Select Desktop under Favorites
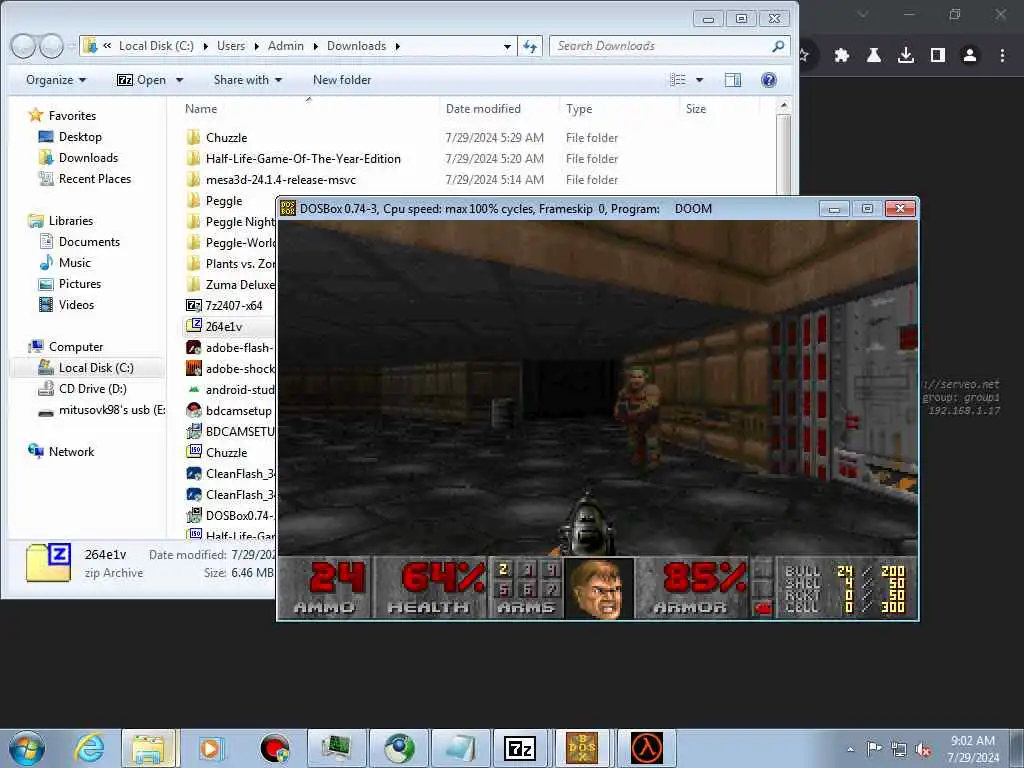 [80, 137]
